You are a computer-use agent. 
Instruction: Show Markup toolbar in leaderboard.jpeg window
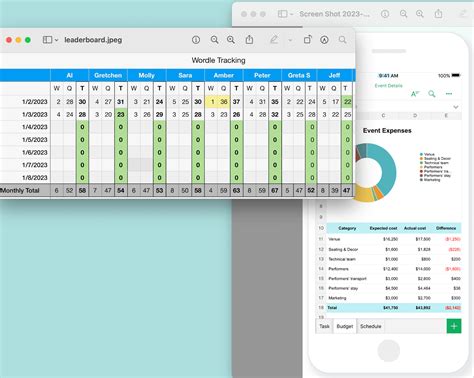(x=324, y=40)
